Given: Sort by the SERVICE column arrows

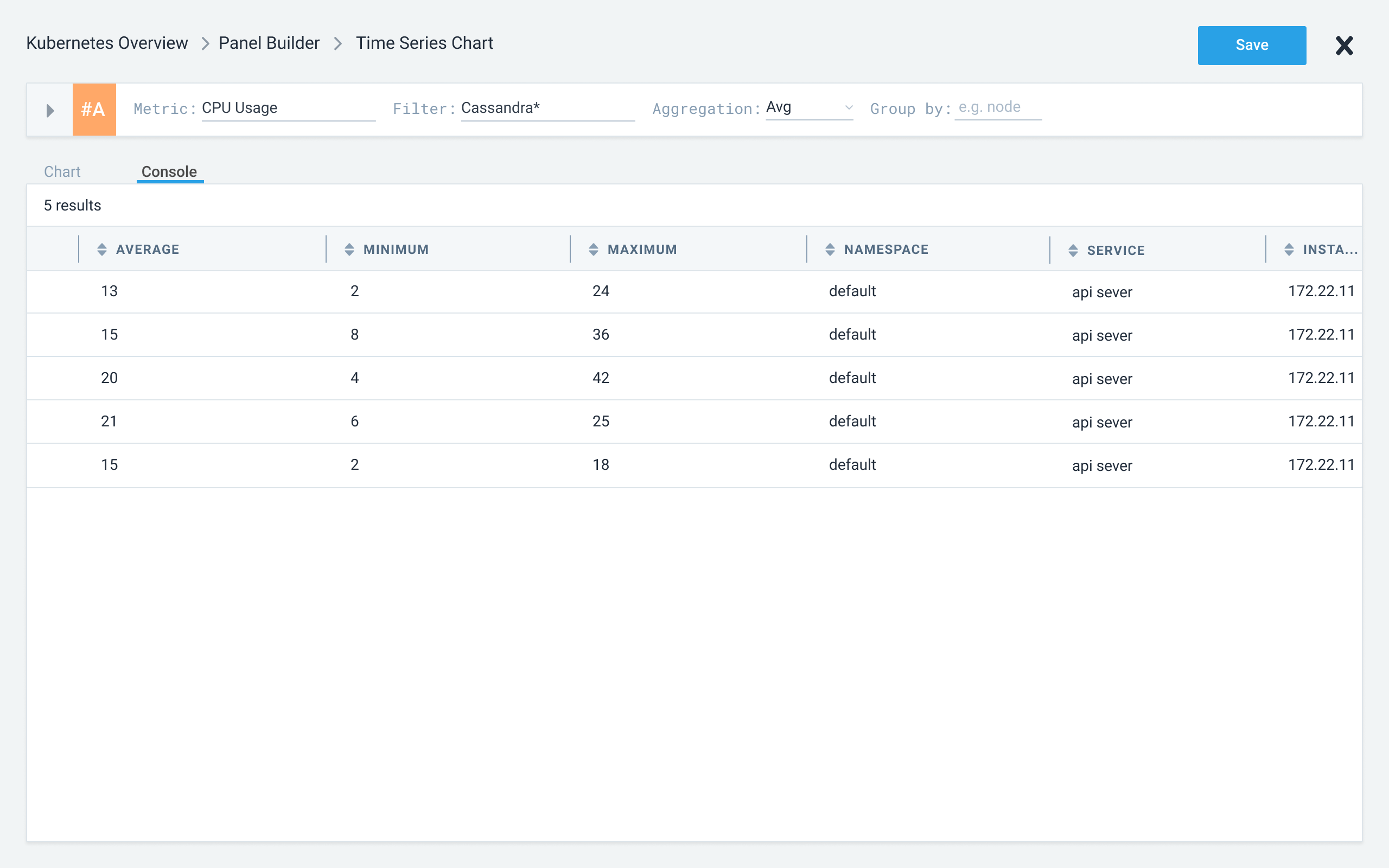Looking at the screenshot, I should pos(1073,250).
